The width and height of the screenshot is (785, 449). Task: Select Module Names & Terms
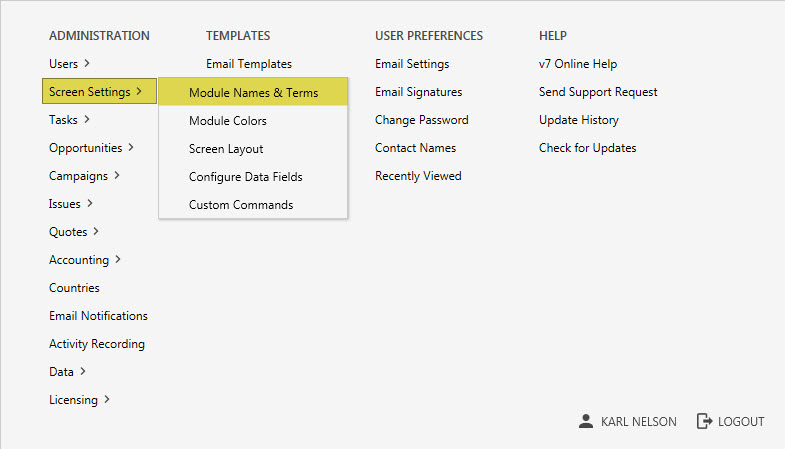(253, 93)
